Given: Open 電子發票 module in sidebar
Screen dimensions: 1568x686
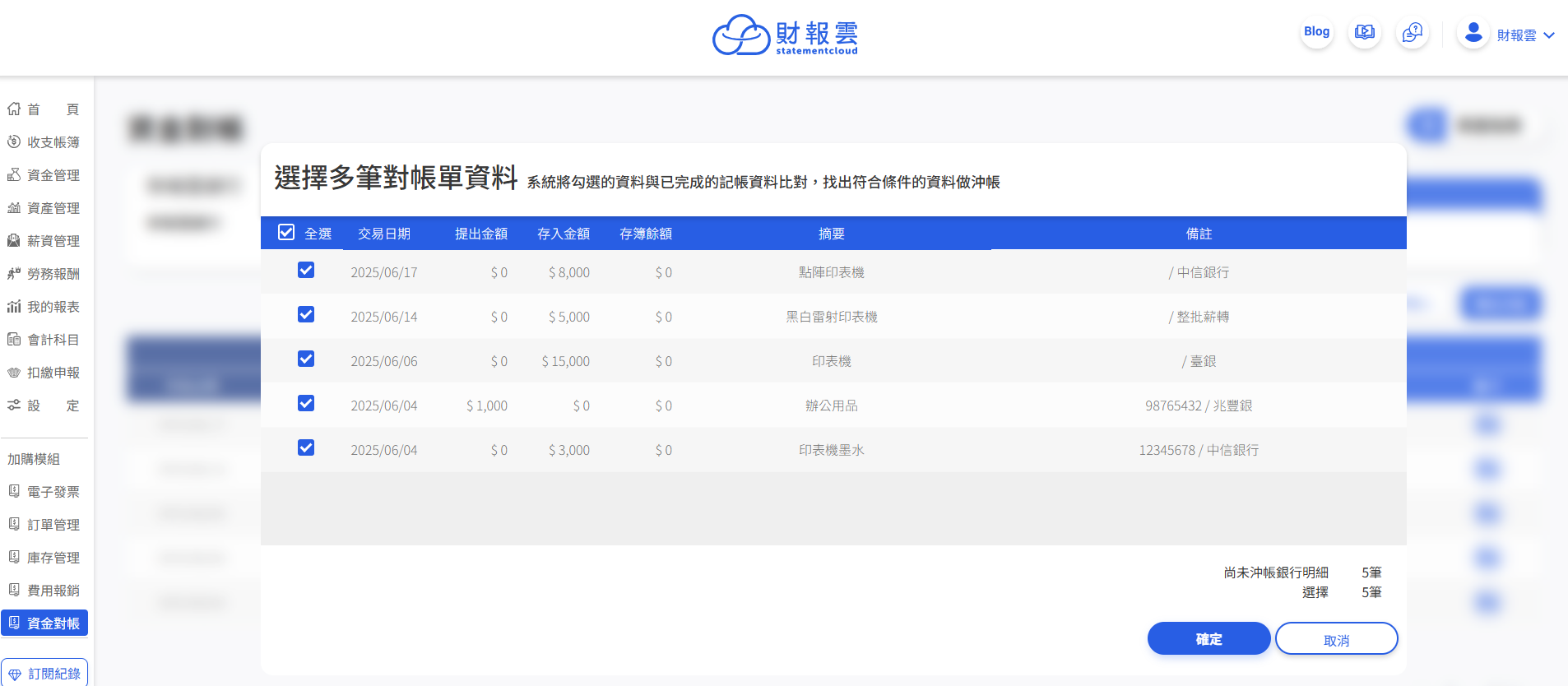Looking at the screenshot, I should coord(44,492).
